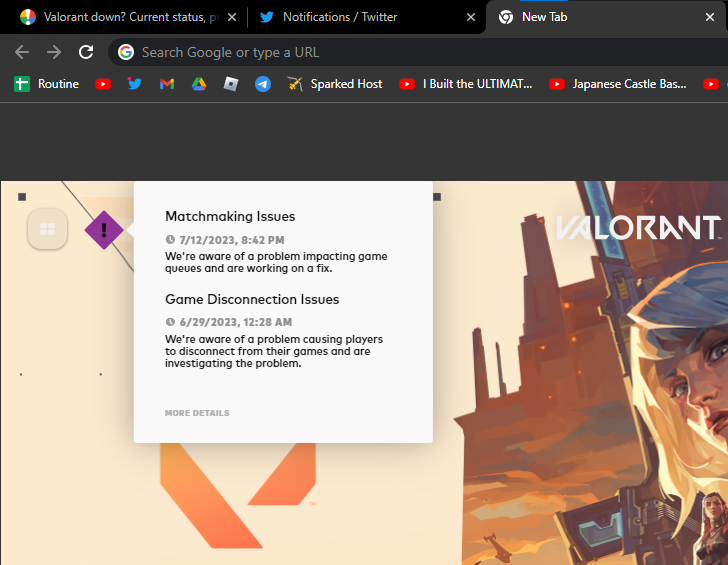Screen dimensions: 728x565
Task: Close the Valorant down status tab
Action: [x=232, y=17]
